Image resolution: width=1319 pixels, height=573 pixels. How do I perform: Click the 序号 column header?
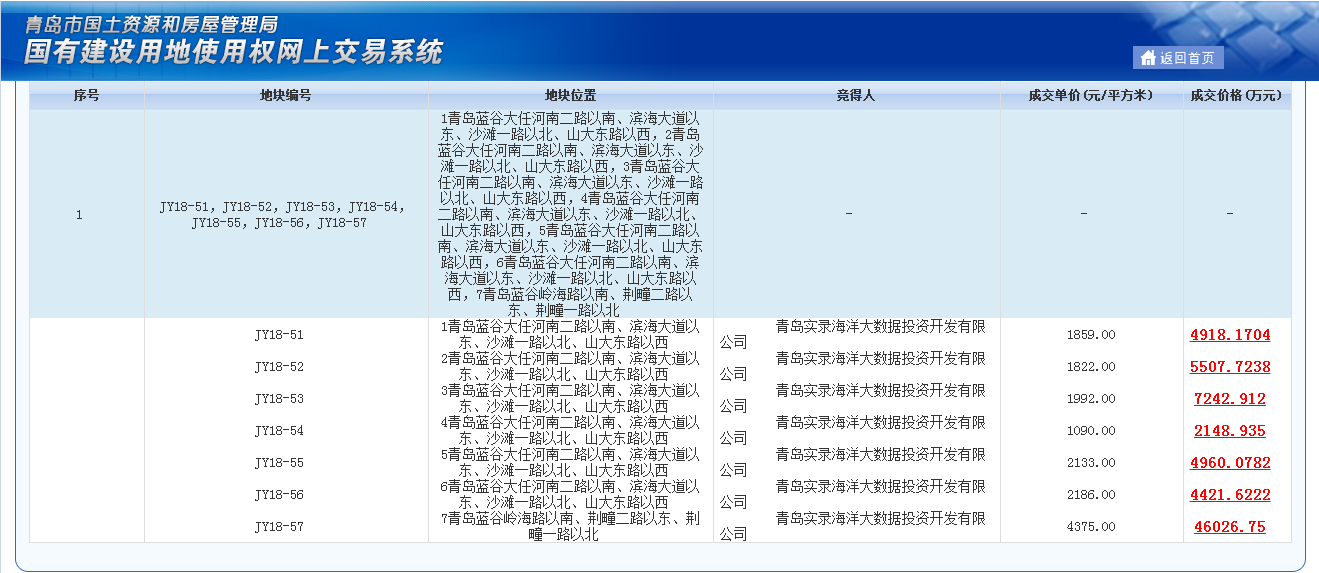[87, 95]
